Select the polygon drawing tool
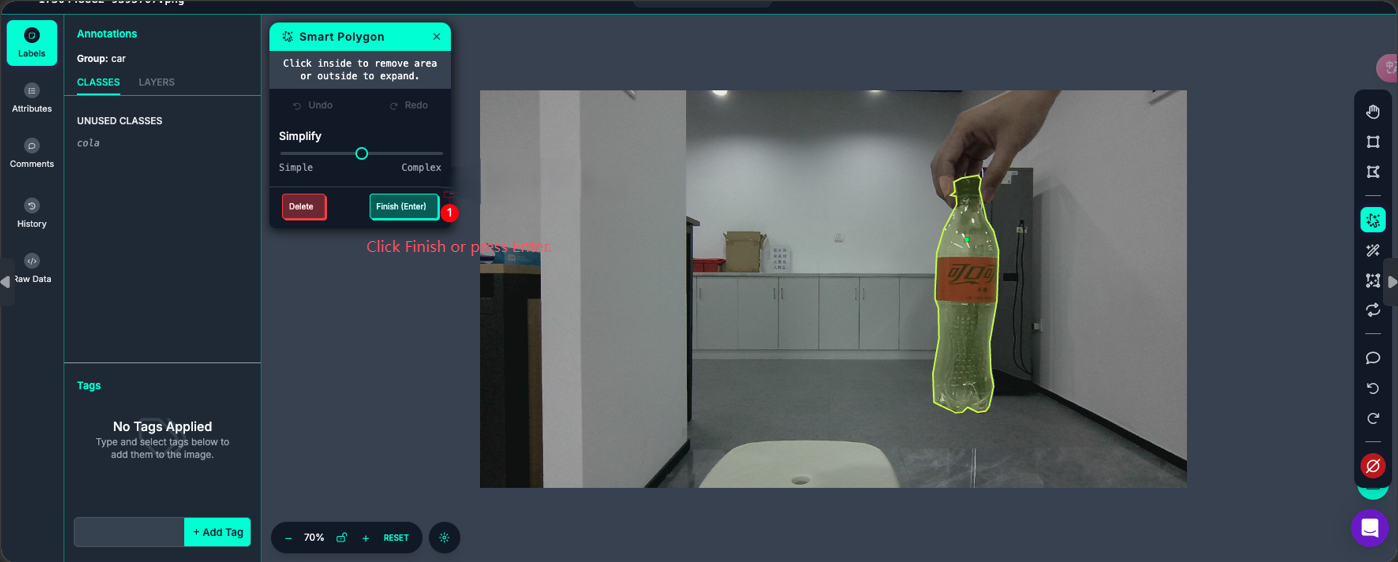 [1373, 172]
